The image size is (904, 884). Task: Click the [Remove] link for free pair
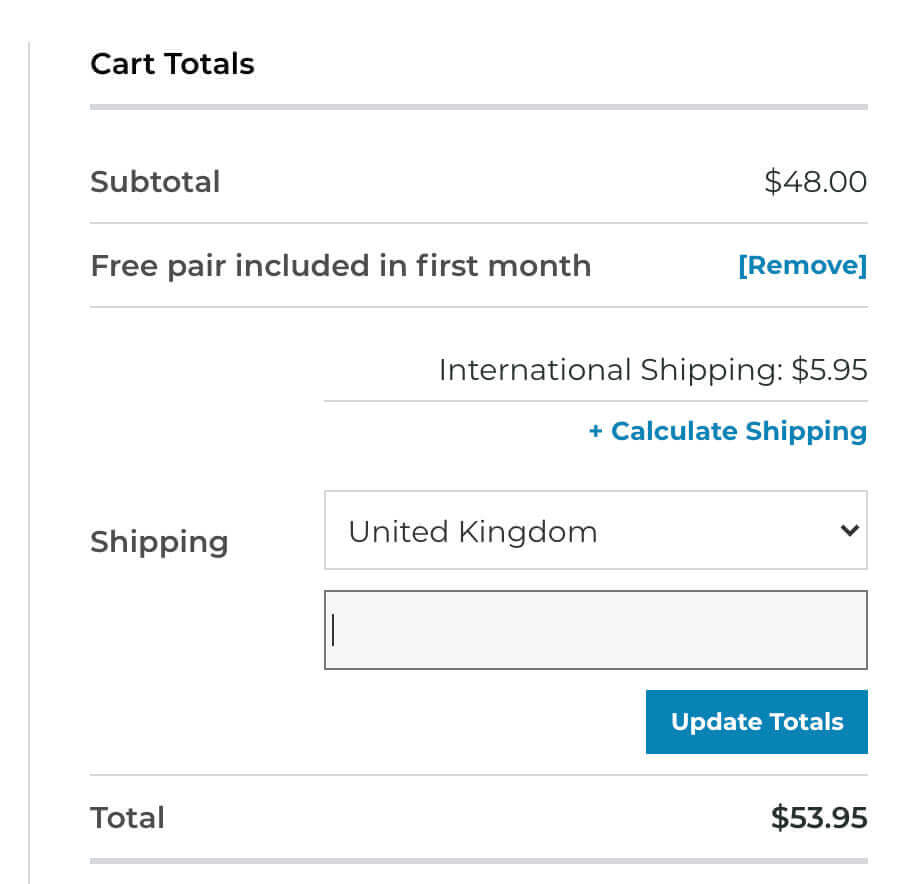click(801, 265)
